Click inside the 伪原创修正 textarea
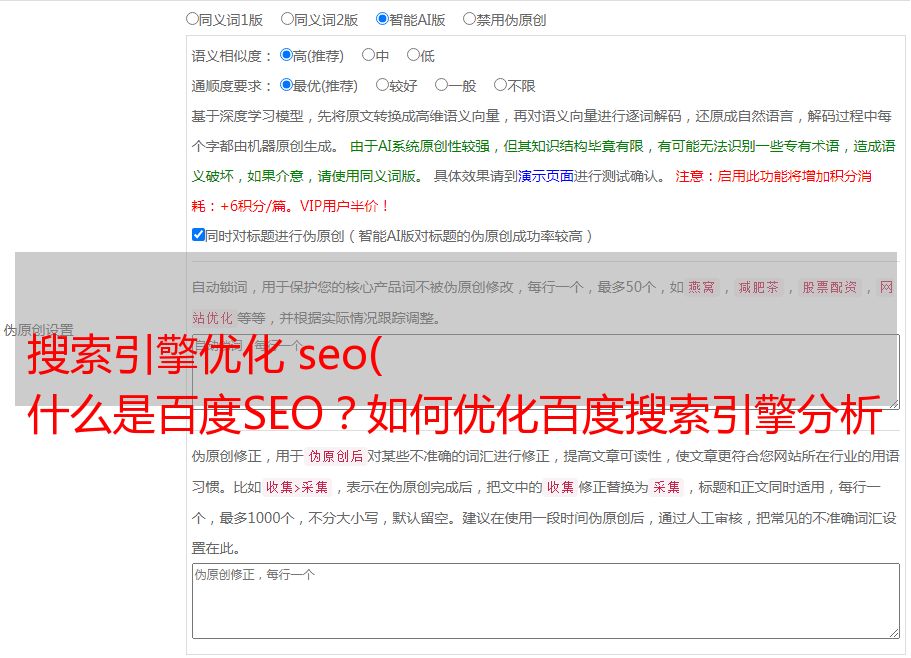The image size is (911, 658). point(546,601)
